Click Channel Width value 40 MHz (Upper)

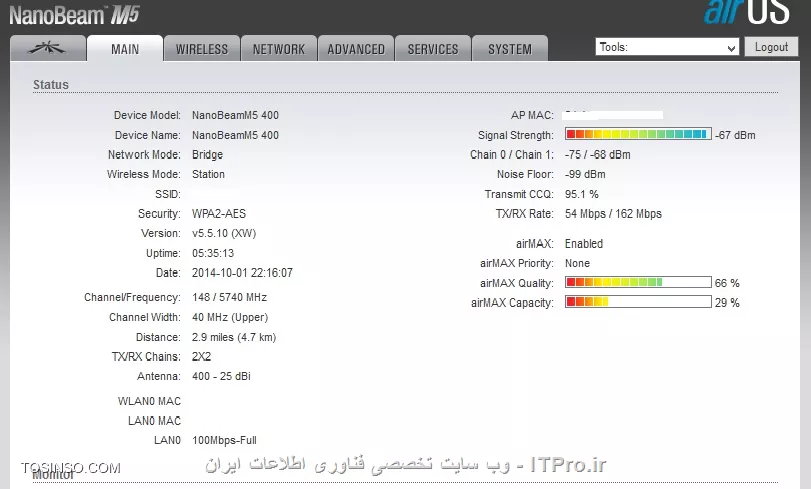tap(230, 317)
